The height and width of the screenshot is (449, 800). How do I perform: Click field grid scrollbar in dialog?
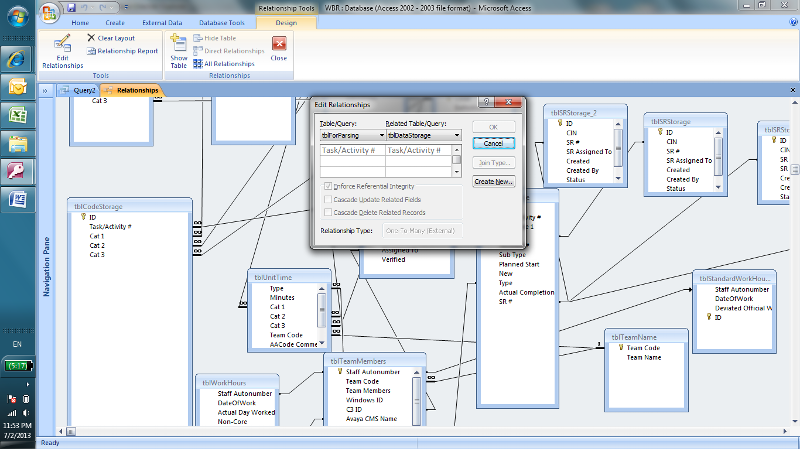tap(457, 161)
